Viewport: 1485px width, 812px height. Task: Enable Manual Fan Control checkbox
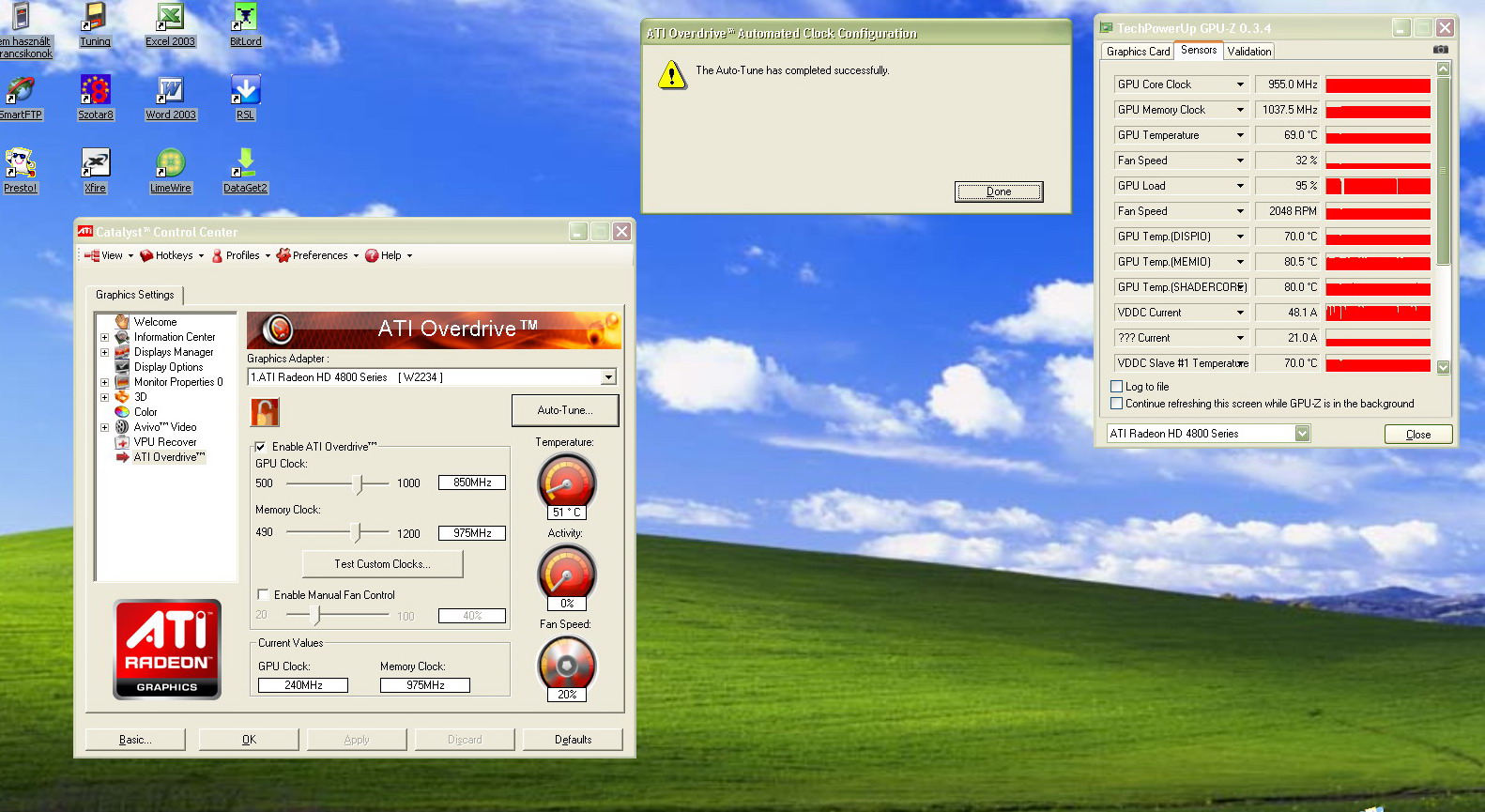263,595
